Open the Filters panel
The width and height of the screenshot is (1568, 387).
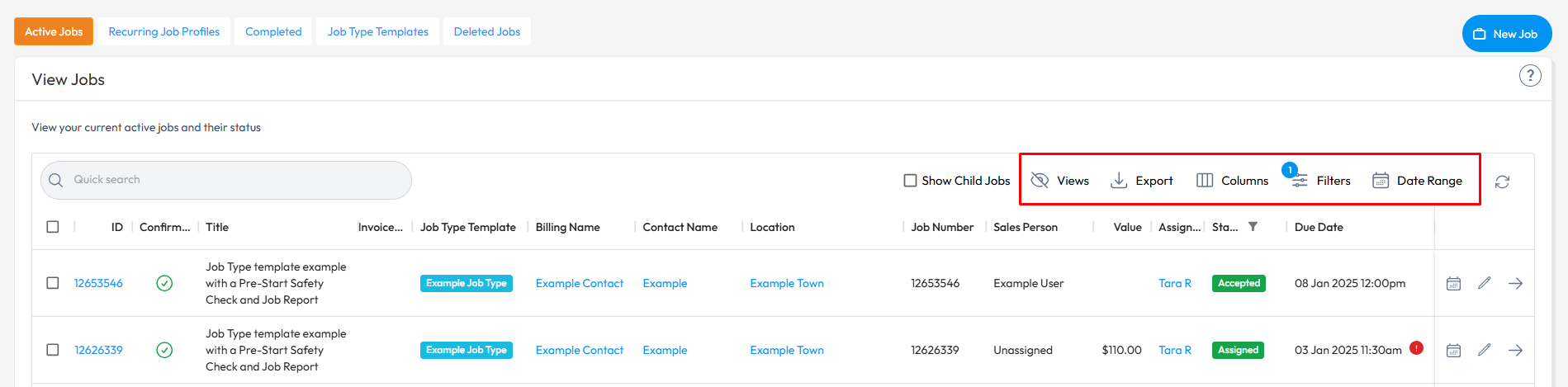[x=1321, y=181]
